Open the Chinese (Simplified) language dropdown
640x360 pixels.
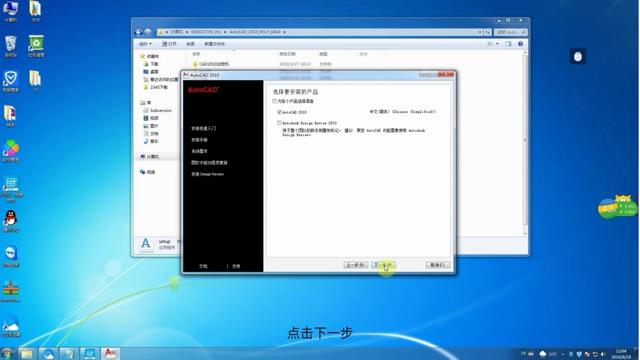[x=403, y=111]
